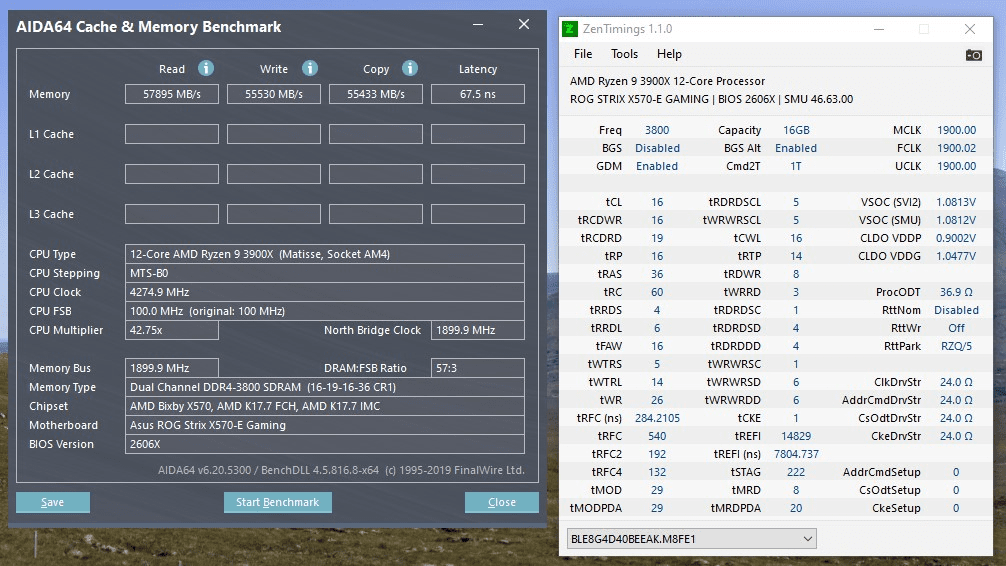Click the Capacity value 16GB
The width and height of the screenshot is (1006, 566).
coord(796,130)
